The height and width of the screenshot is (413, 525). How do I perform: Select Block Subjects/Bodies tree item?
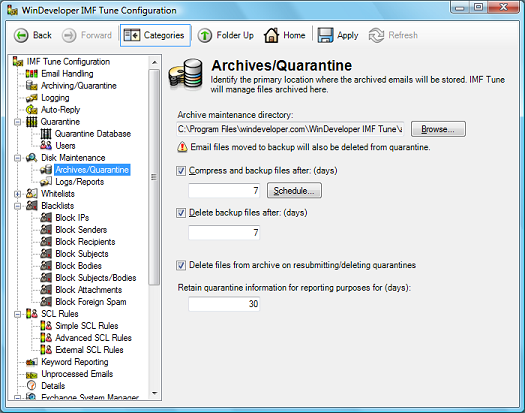click(x=96, y=278)
